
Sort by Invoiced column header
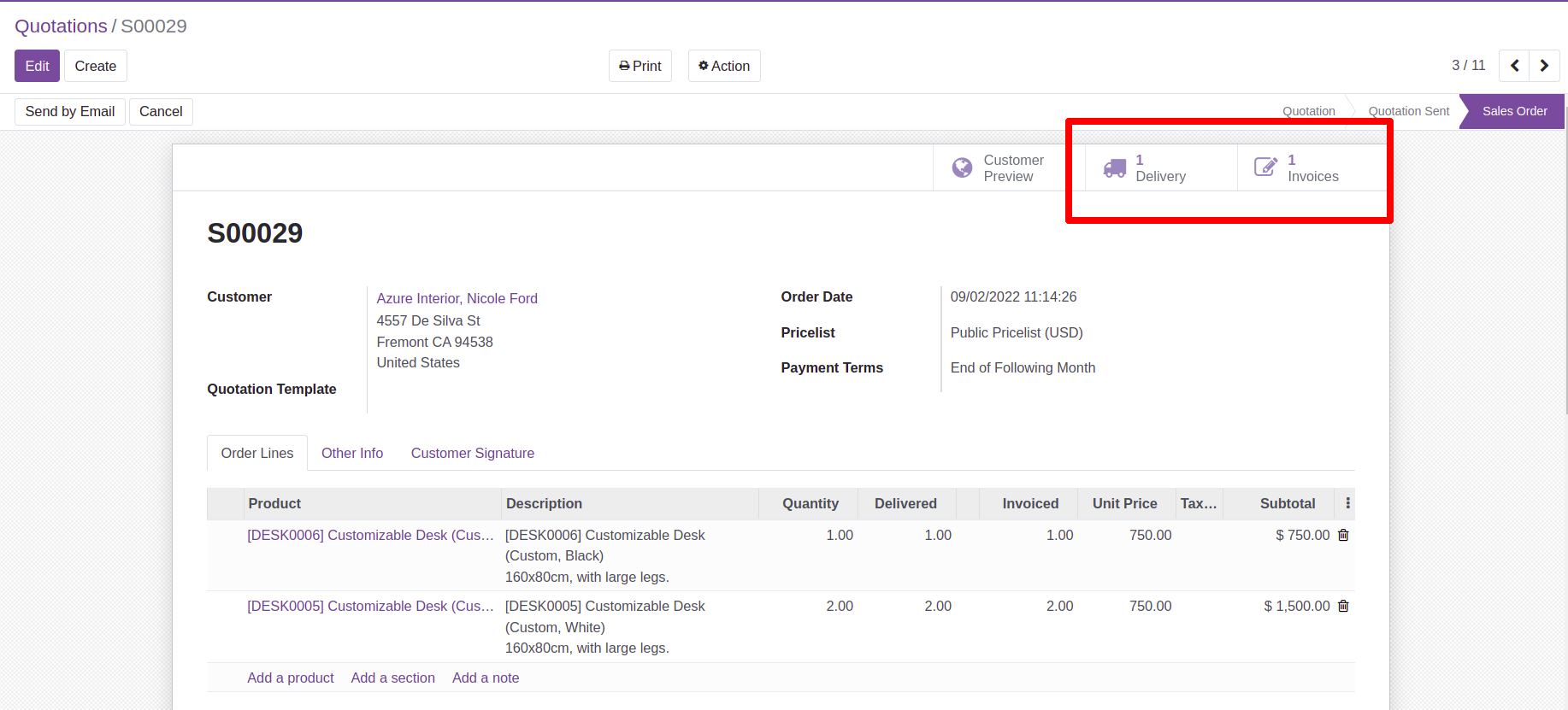pos(1029,503)
